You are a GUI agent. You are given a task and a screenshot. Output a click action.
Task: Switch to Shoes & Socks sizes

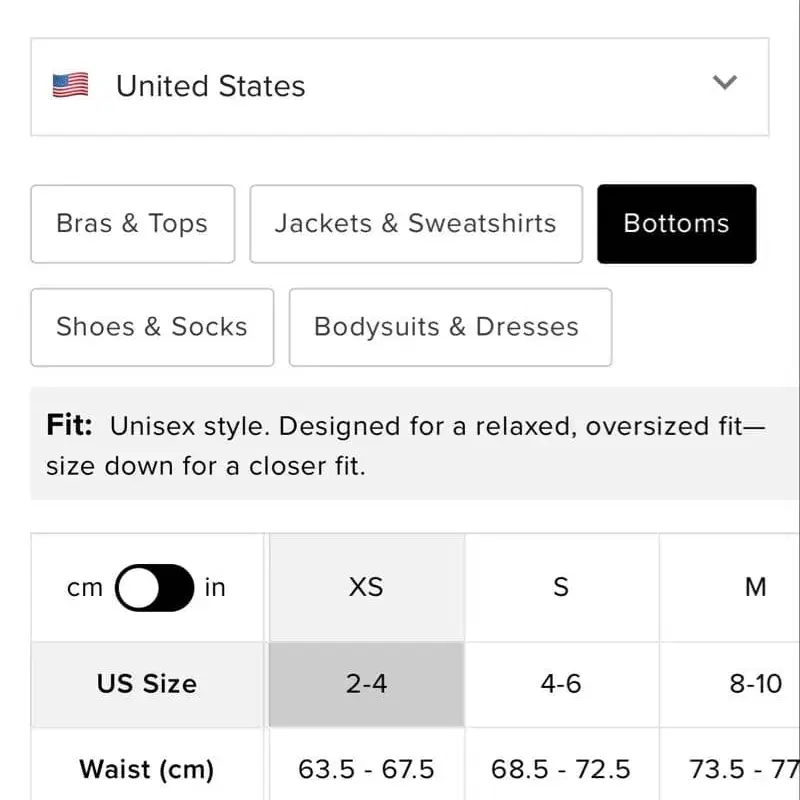(152, 327)
